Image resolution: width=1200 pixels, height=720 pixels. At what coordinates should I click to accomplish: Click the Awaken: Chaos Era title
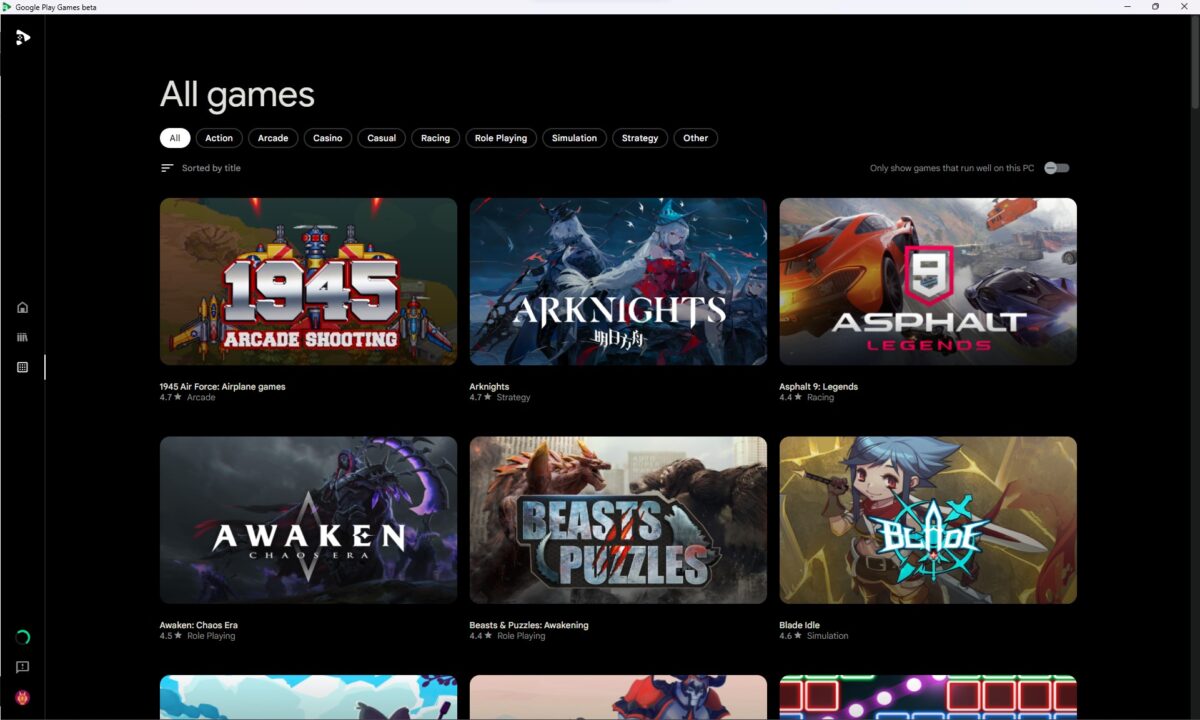pyautogui.click(x=198, y=625)
